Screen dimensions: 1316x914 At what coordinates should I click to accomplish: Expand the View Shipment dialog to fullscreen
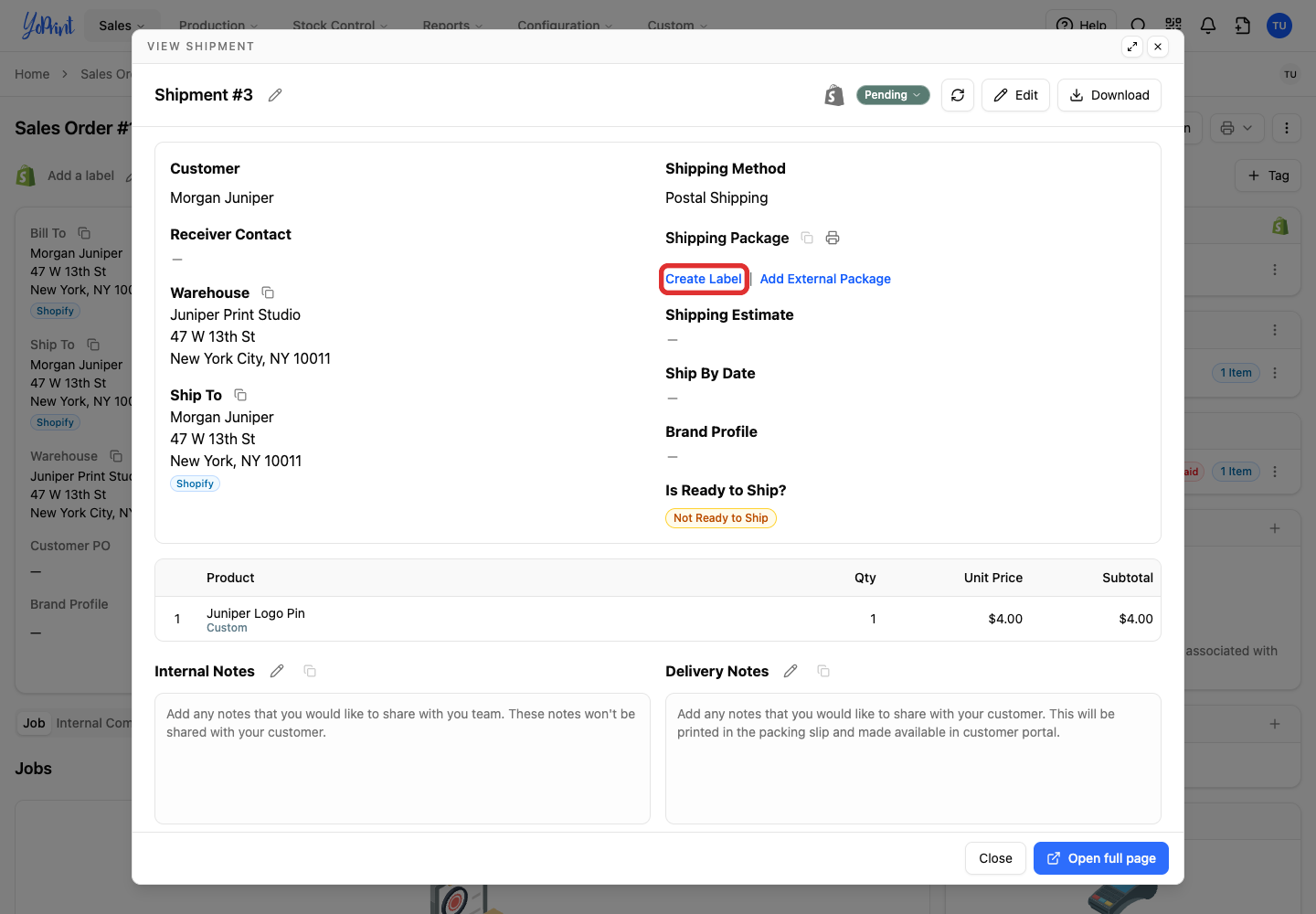1132,47
